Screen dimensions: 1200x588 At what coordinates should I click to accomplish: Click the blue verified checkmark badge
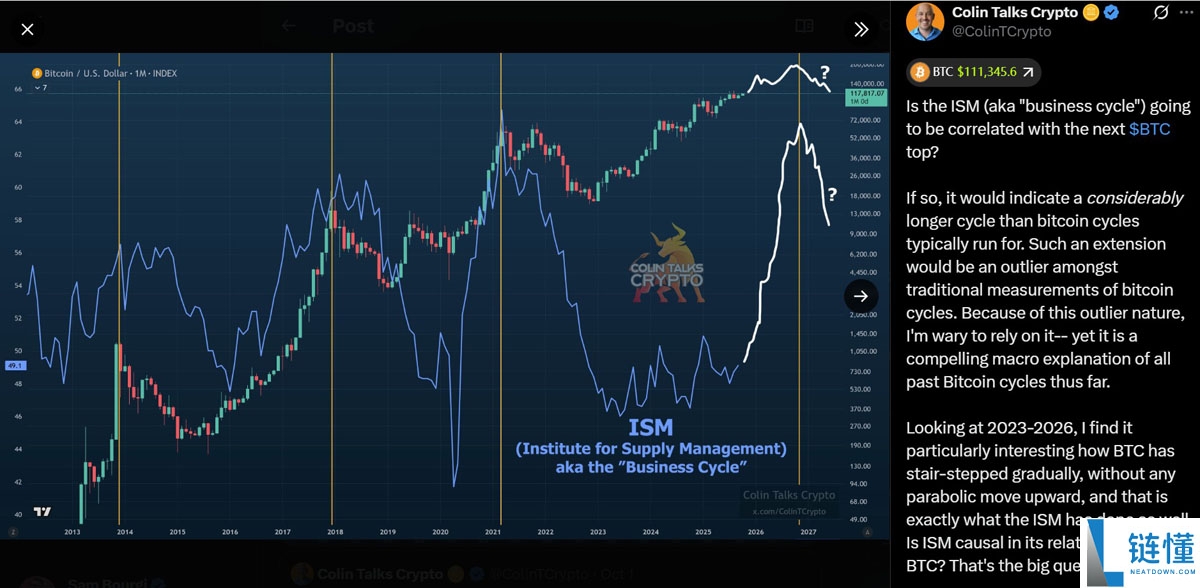(x=1111, y=13)
